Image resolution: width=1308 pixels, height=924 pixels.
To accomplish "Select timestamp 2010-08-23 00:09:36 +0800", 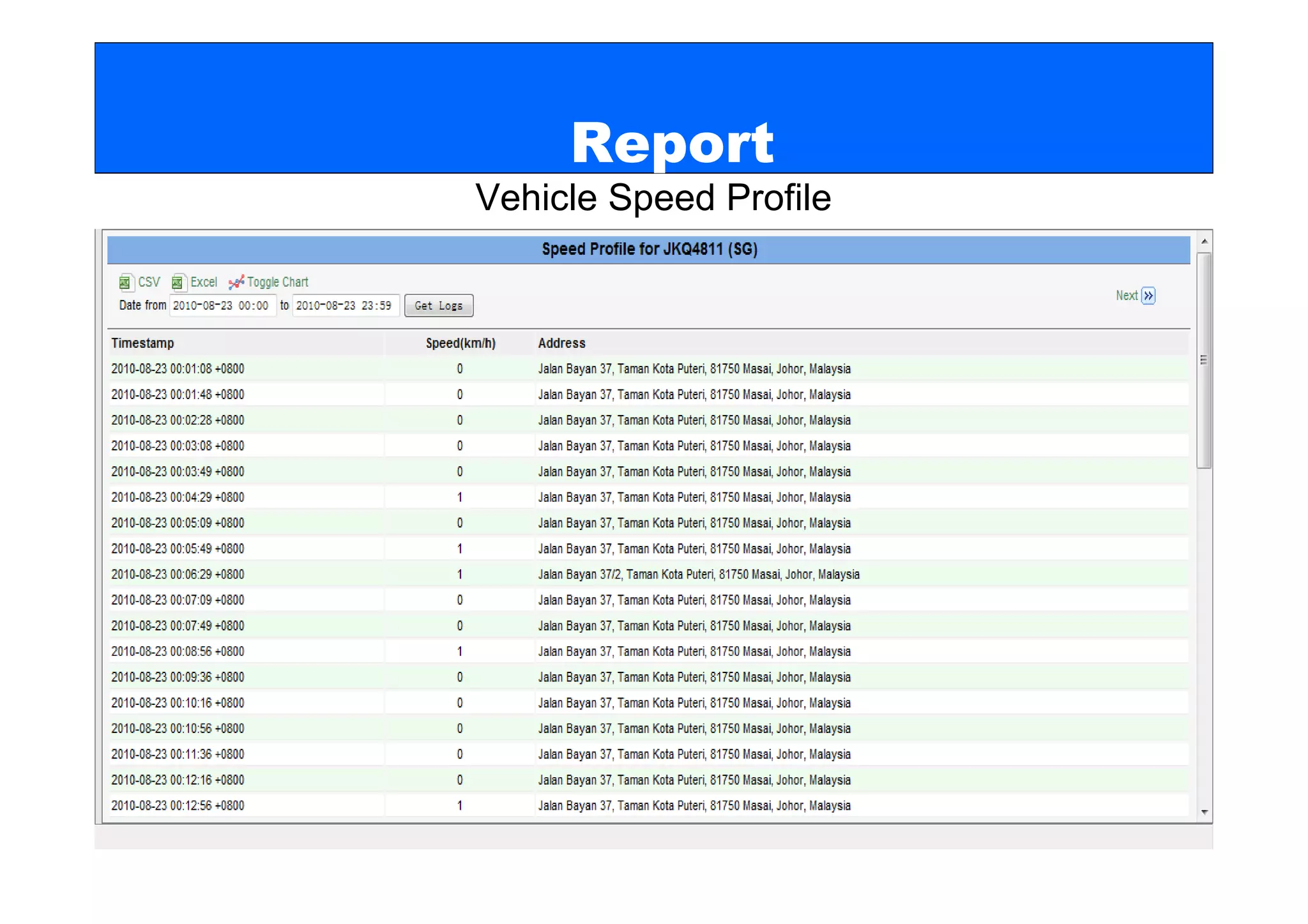I will pyautogui.click(x=178, y=677).
